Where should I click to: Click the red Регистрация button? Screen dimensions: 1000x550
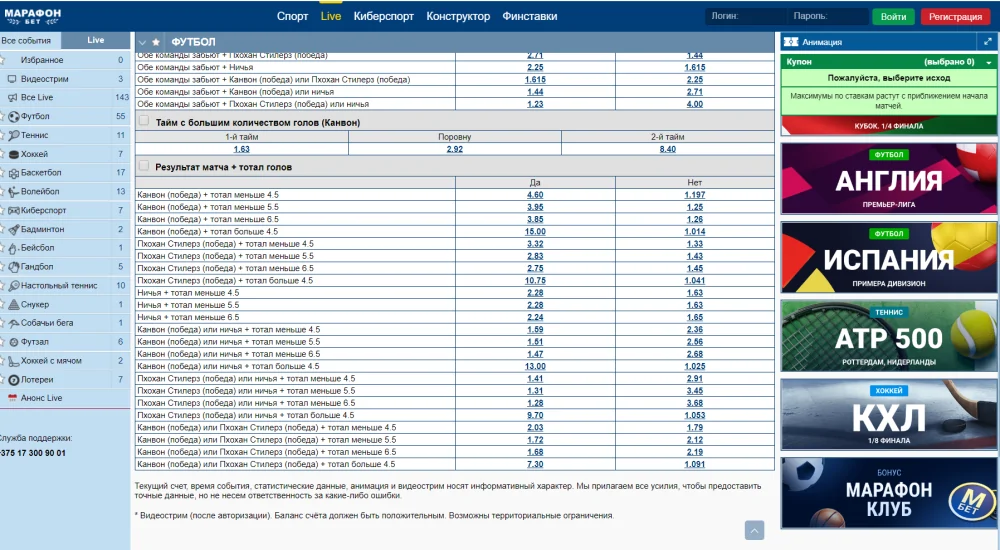[x=954, y=17]
